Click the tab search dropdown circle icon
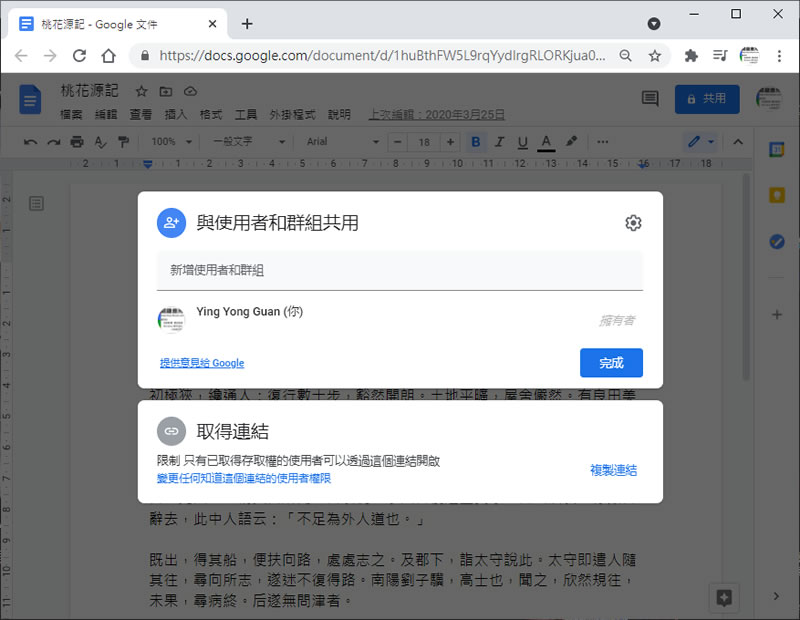The width and height of the screenshot is (800, 620). coord(654,23)
